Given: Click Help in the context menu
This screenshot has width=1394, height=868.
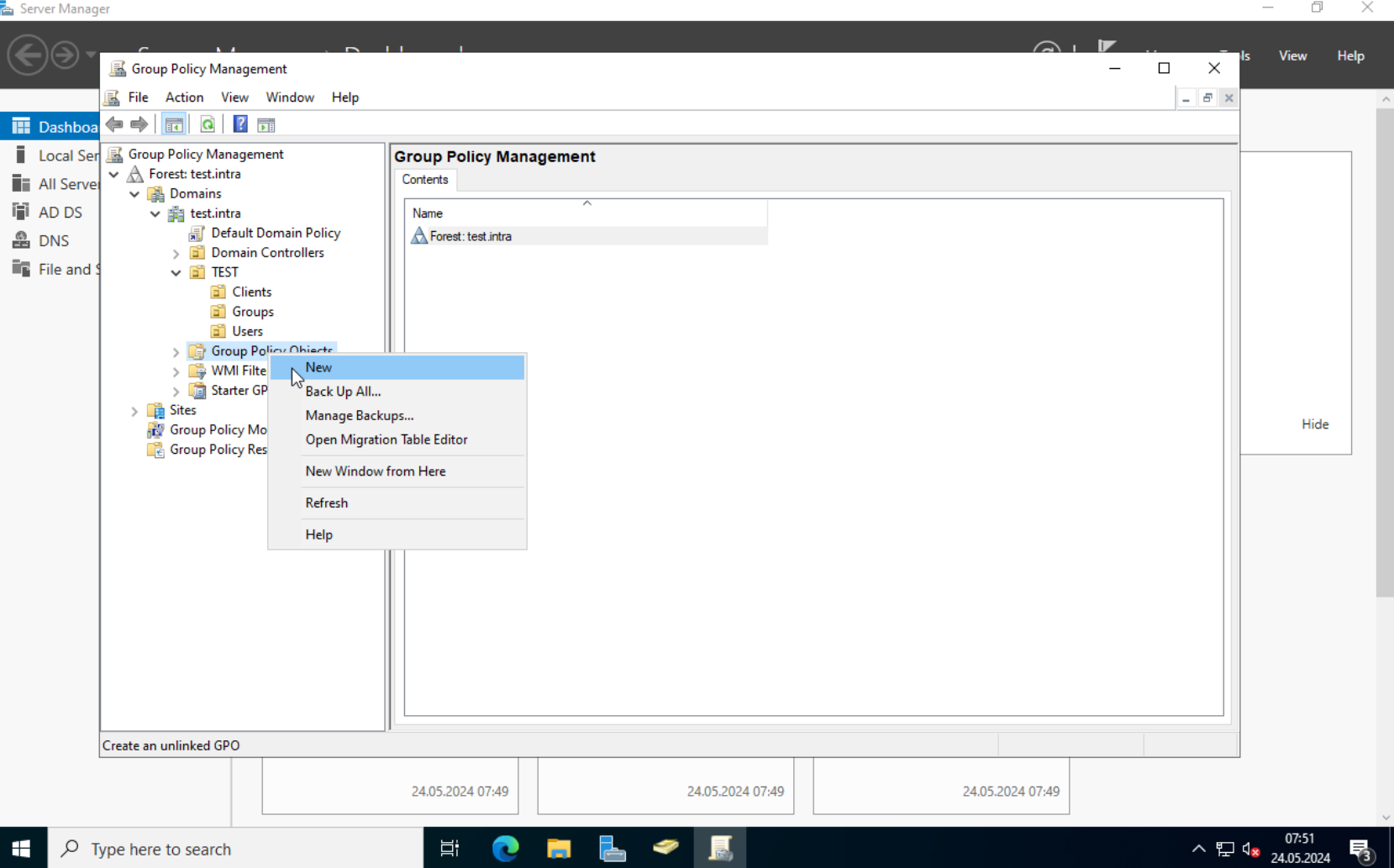Looking at the screenshot, I should click(397, 534).
